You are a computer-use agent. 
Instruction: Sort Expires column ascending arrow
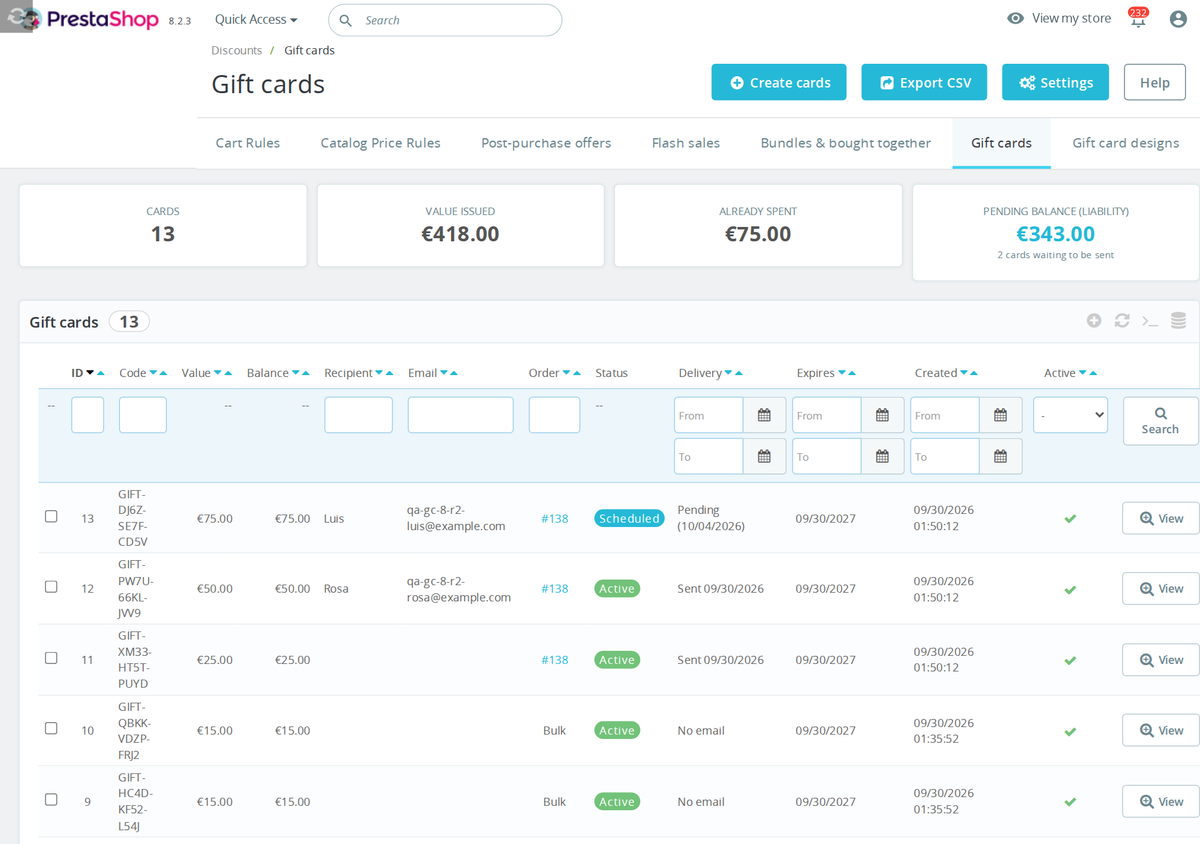852,373
